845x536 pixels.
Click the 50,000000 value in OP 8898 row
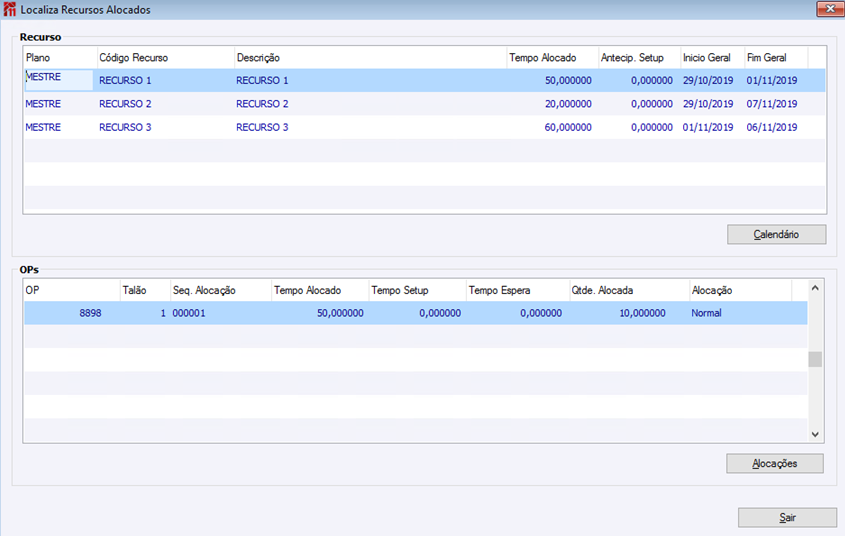click(x=340, y=313)
